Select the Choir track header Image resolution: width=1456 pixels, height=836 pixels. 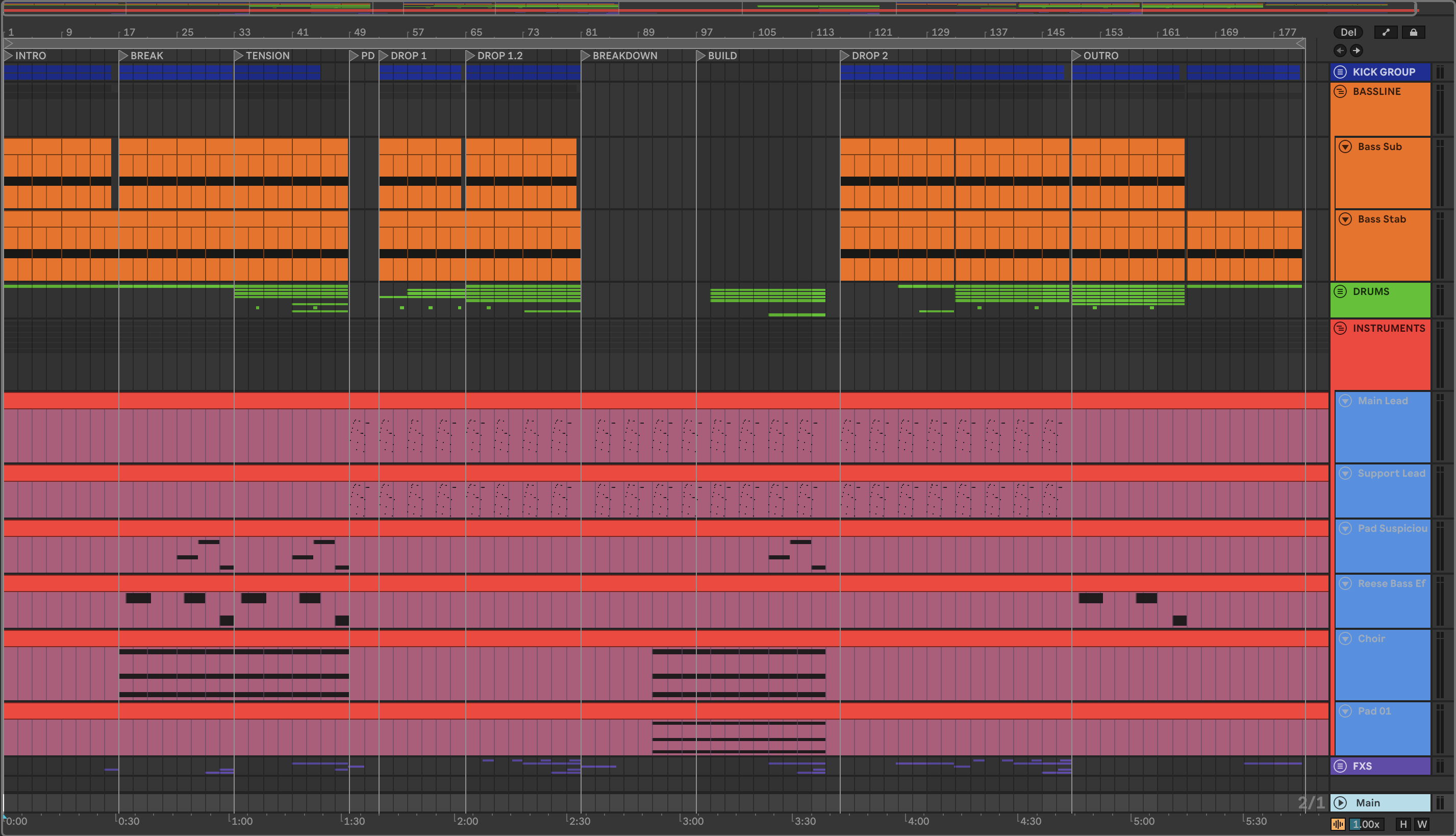[1371, 638]
